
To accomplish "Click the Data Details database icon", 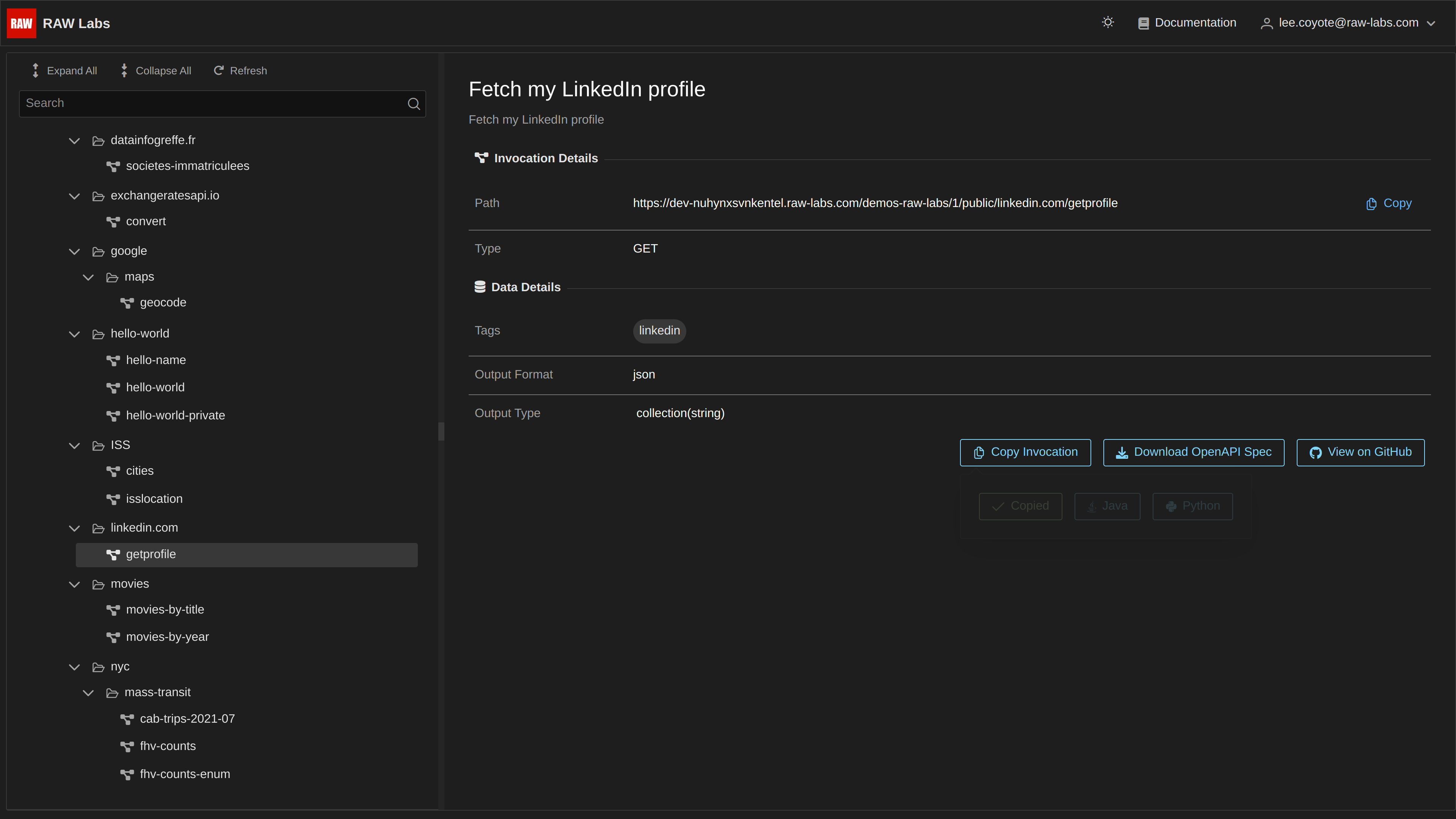I will [480, 287].
